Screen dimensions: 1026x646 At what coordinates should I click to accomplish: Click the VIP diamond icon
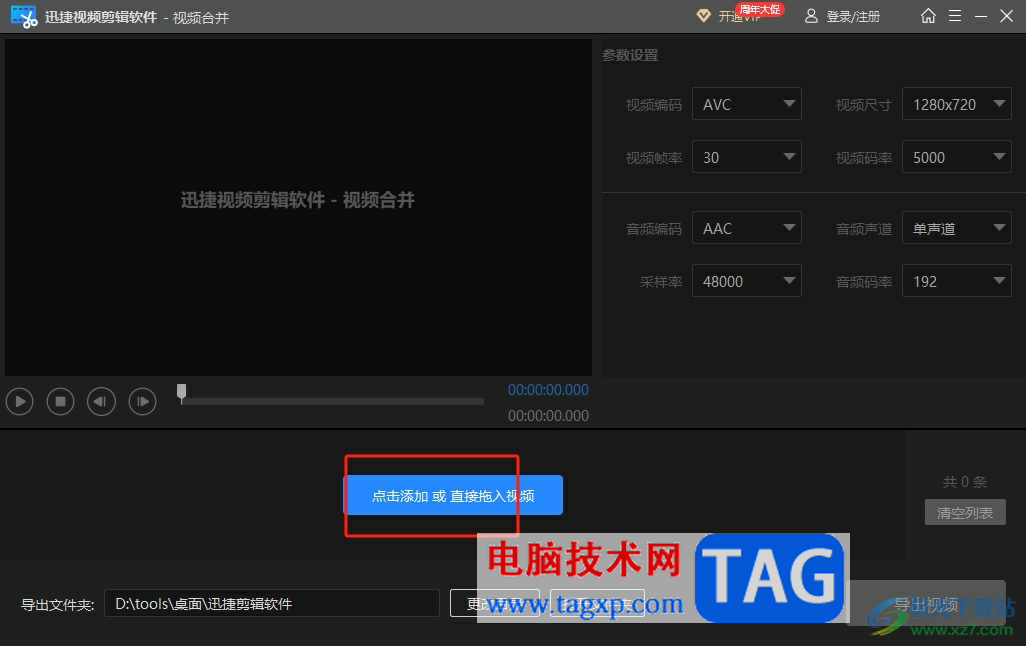click(x=703, y=16)
